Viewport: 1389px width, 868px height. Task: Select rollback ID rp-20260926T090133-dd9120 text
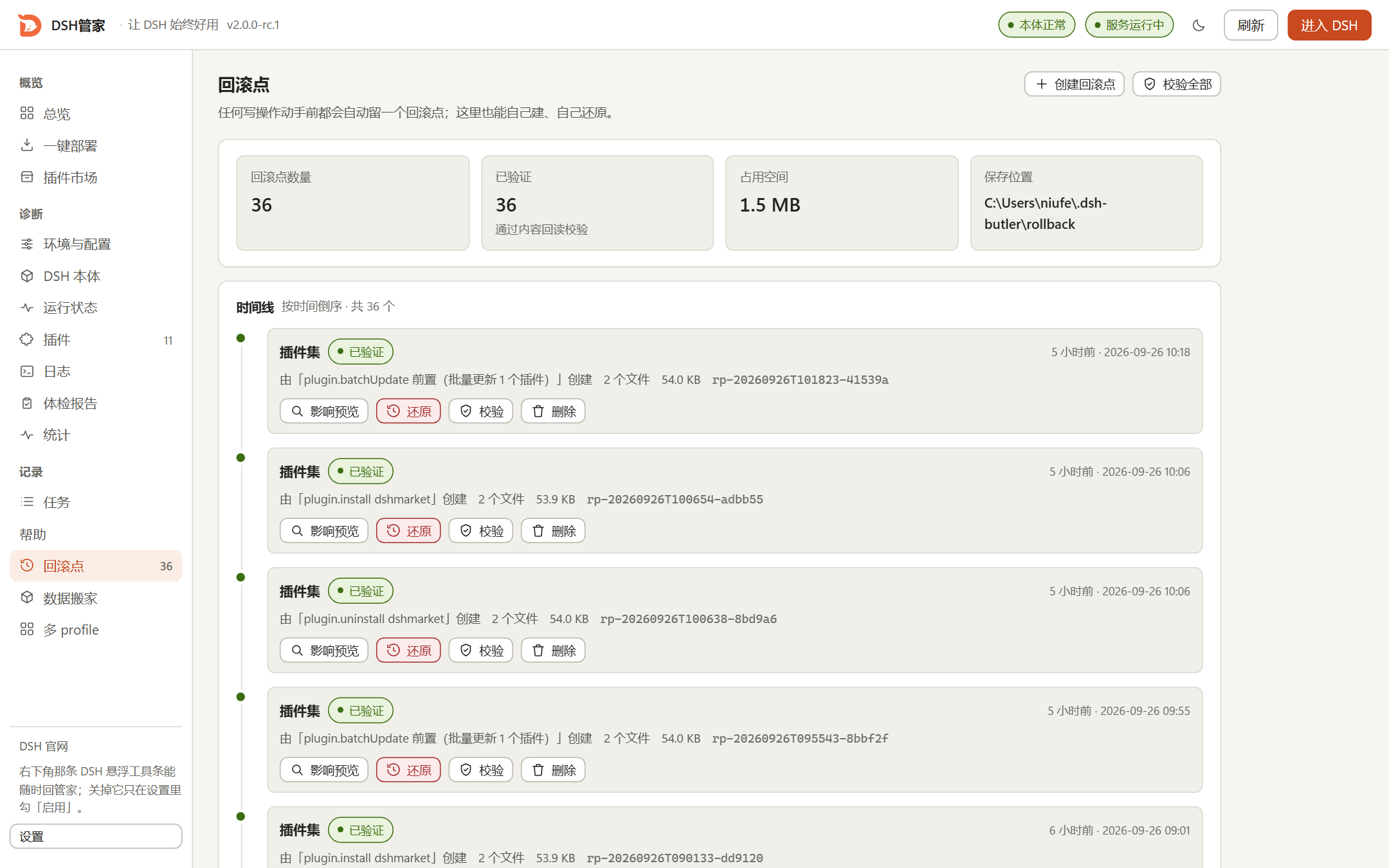pyautogui.click(x=675, y=858)
